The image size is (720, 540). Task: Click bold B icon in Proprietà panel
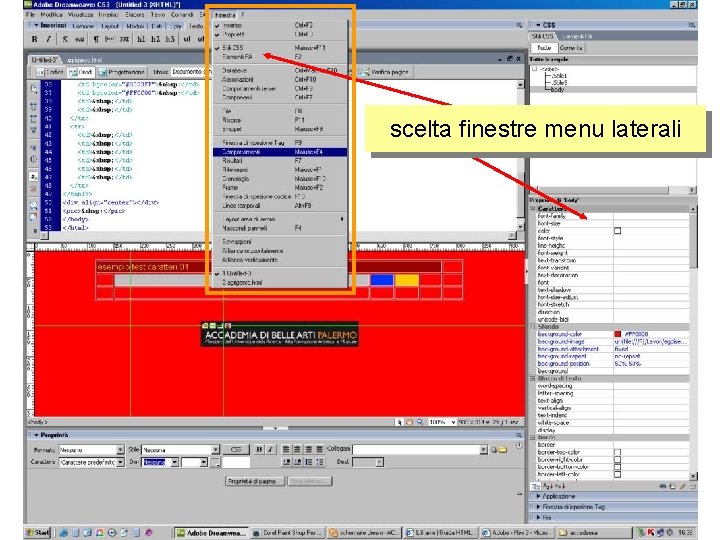point(259,450)
